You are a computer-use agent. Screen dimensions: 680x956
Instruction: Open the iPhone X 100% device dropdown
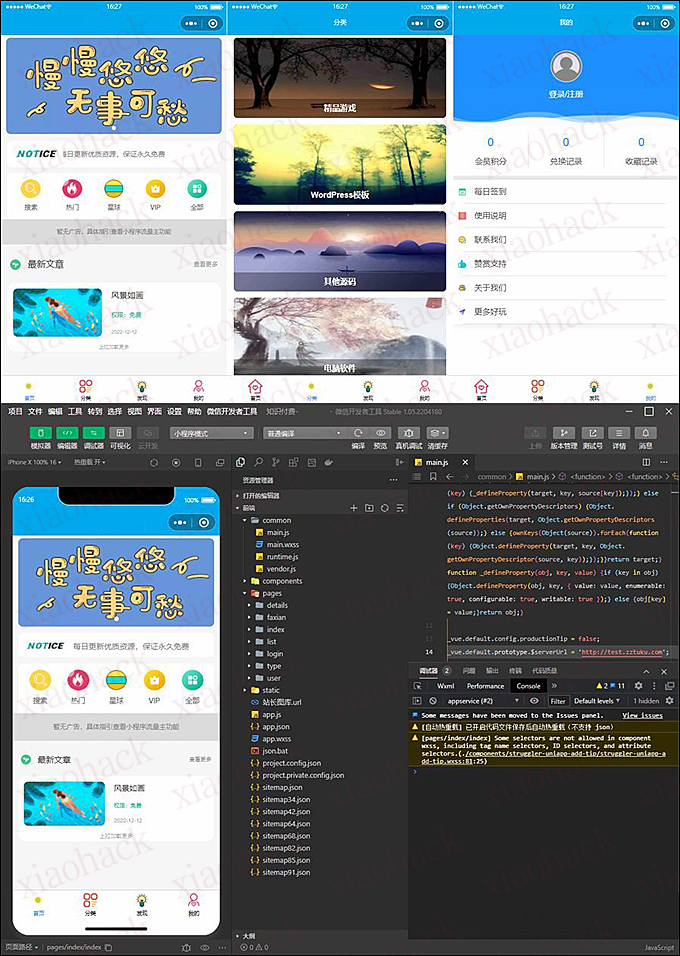pos(34,462)
